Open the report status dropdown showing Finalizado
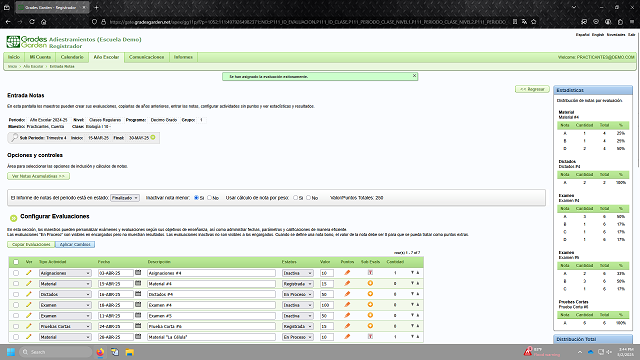The image size is (640, 360). (125, 198)
